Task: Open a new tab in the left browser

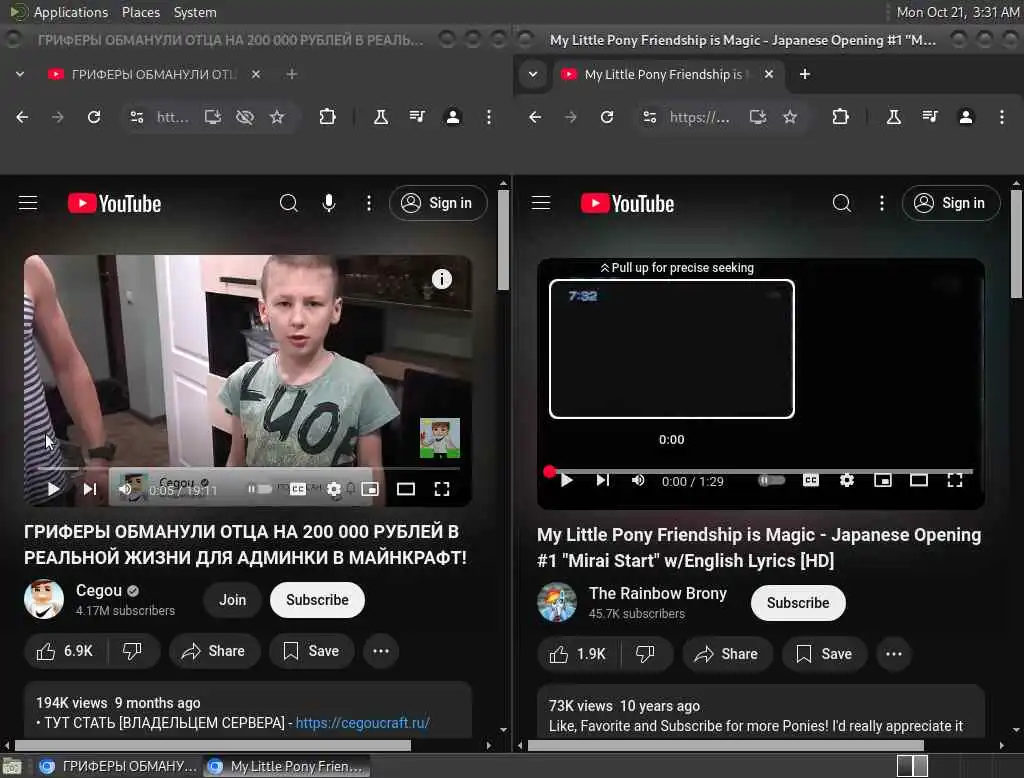Action: pyautogui.click(x=292, y=74)
